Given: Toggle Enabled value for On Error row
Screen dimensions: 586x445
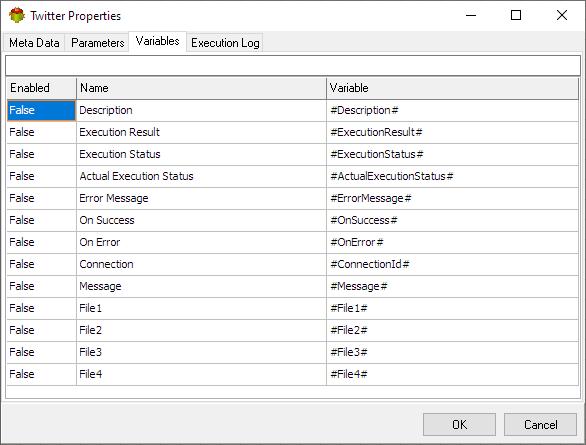Looking at the screenshot, I should tap(41, 242).
